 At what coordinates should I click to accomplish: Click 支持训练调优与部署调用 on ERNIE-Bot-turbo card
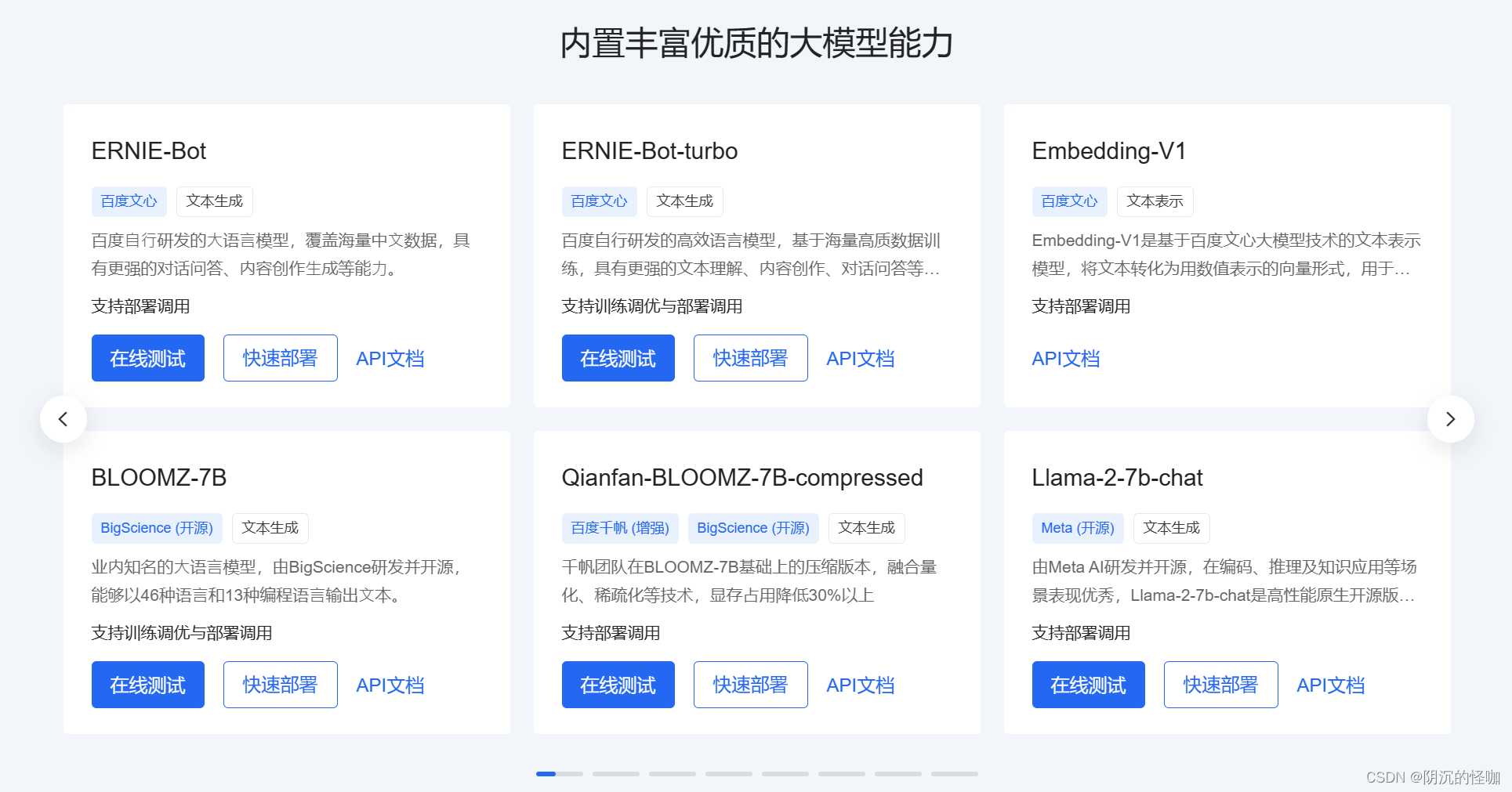tap(652, 306)
